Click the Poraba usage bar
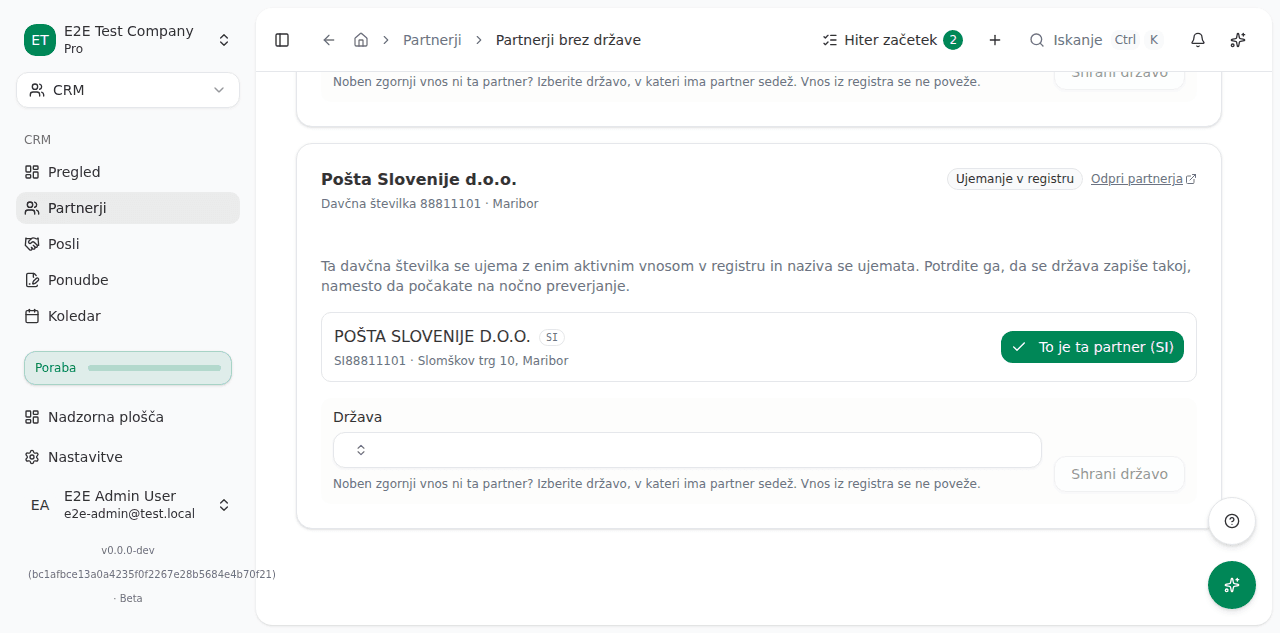This screenshot has width=1280, height=633. 128,368
